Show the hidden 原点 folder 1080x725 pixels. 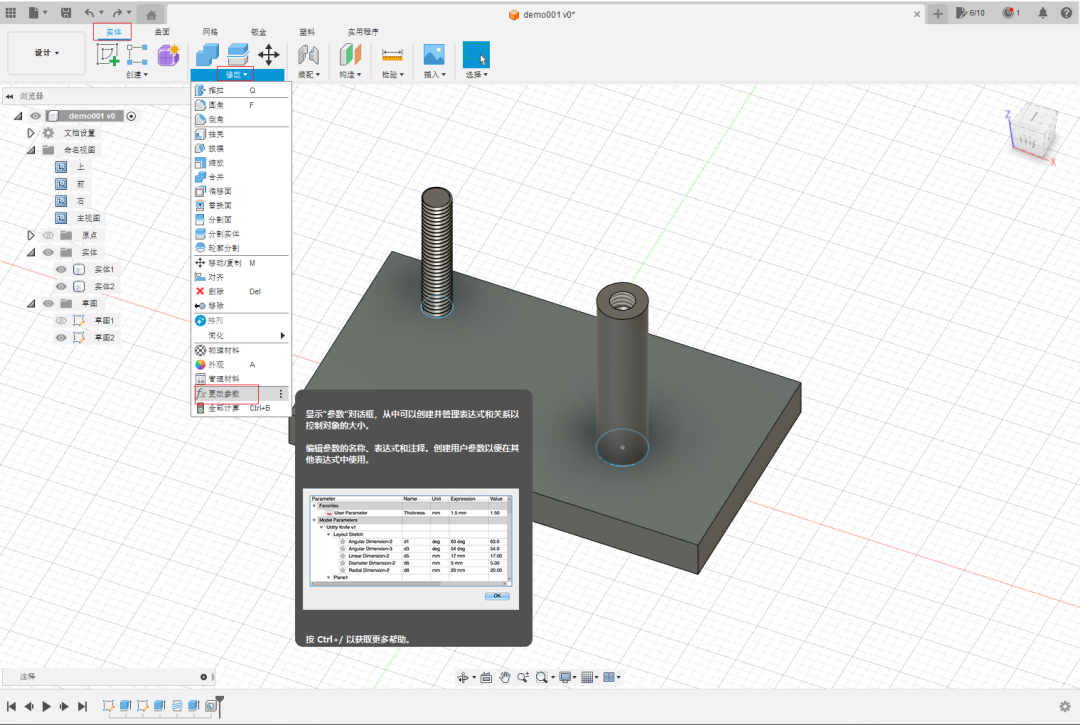tap(48, 235)
